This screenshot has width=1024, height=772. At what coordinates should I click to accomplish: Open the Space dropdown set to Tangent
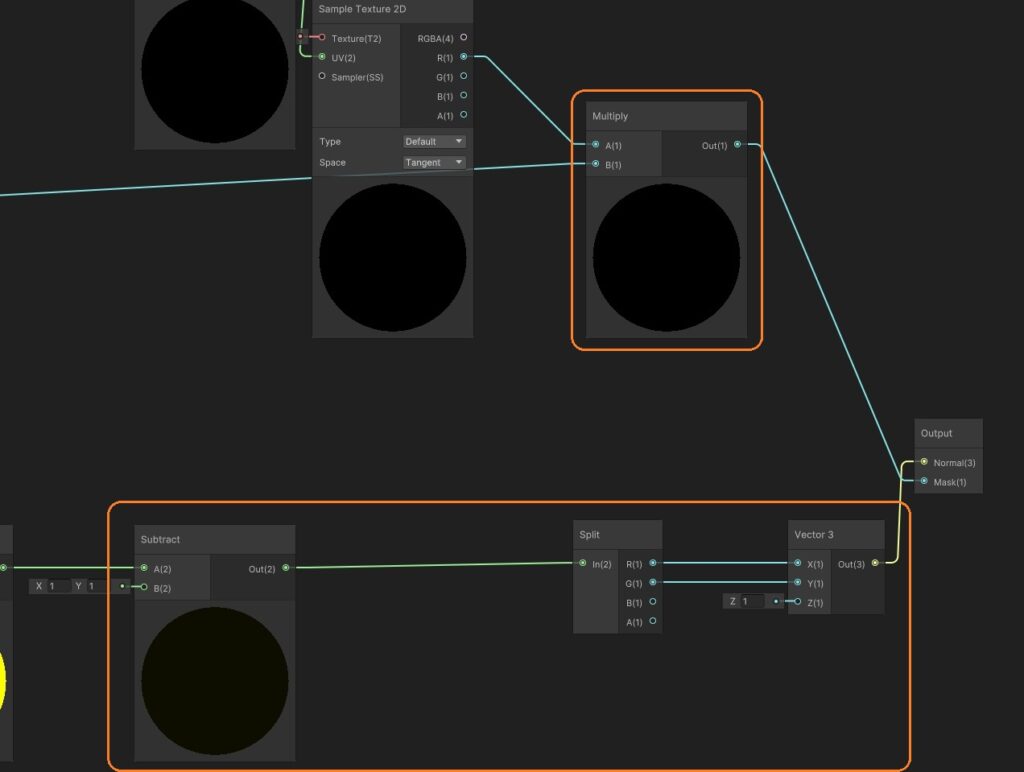click(x=435, y=162)
